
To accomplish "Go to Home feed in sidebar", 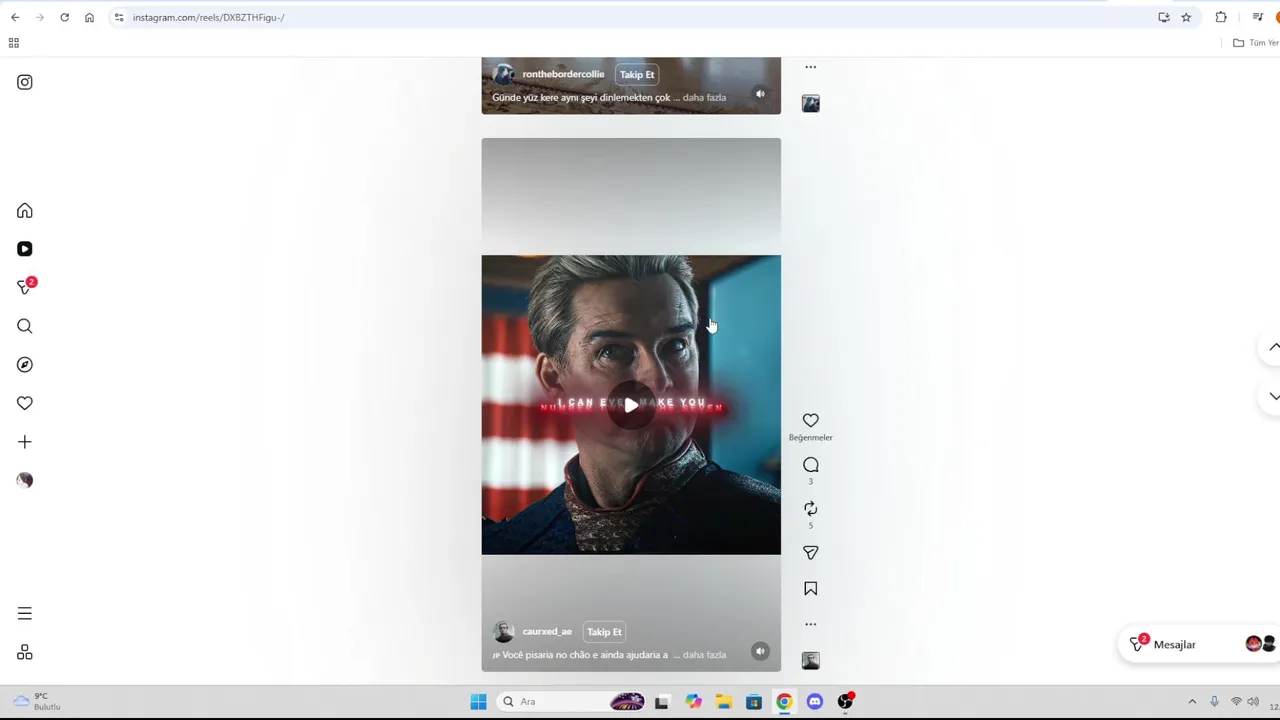I will pyautogui.click(x=25, y=211).
